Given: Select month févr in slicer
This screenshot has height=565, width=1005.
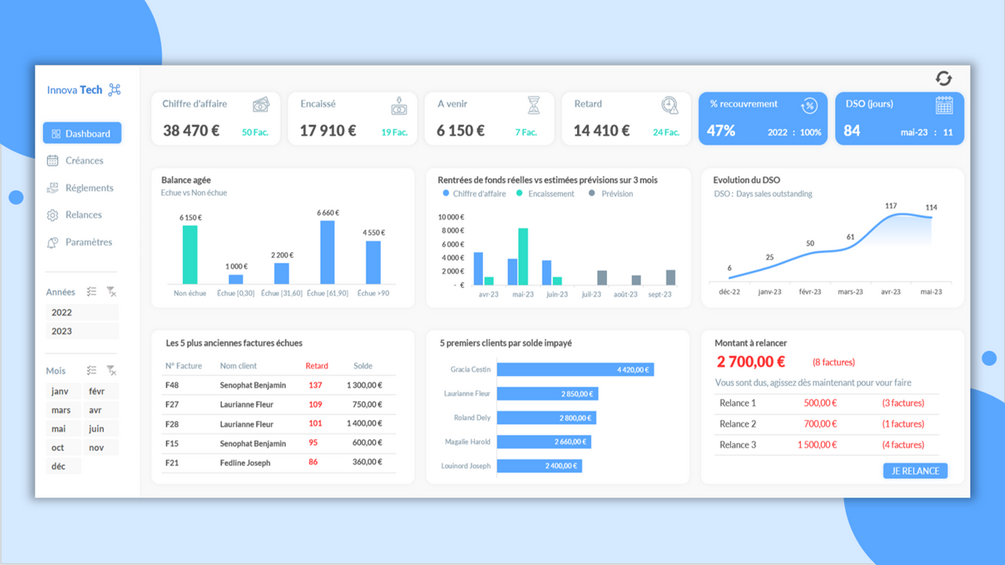Looking at the screenshot, I should coord(101,391).
